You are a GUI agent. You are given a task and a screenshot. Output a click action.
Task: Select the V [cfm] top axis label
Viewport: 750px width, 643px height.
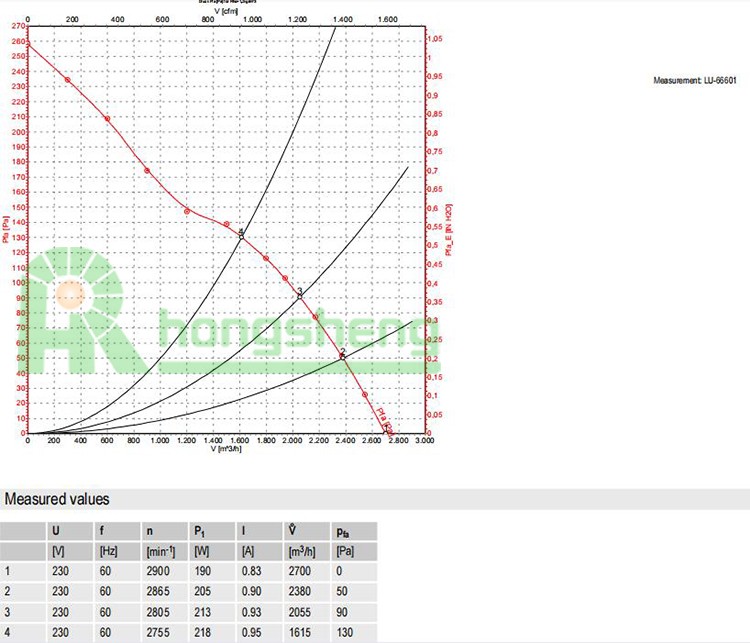[225, 10]
